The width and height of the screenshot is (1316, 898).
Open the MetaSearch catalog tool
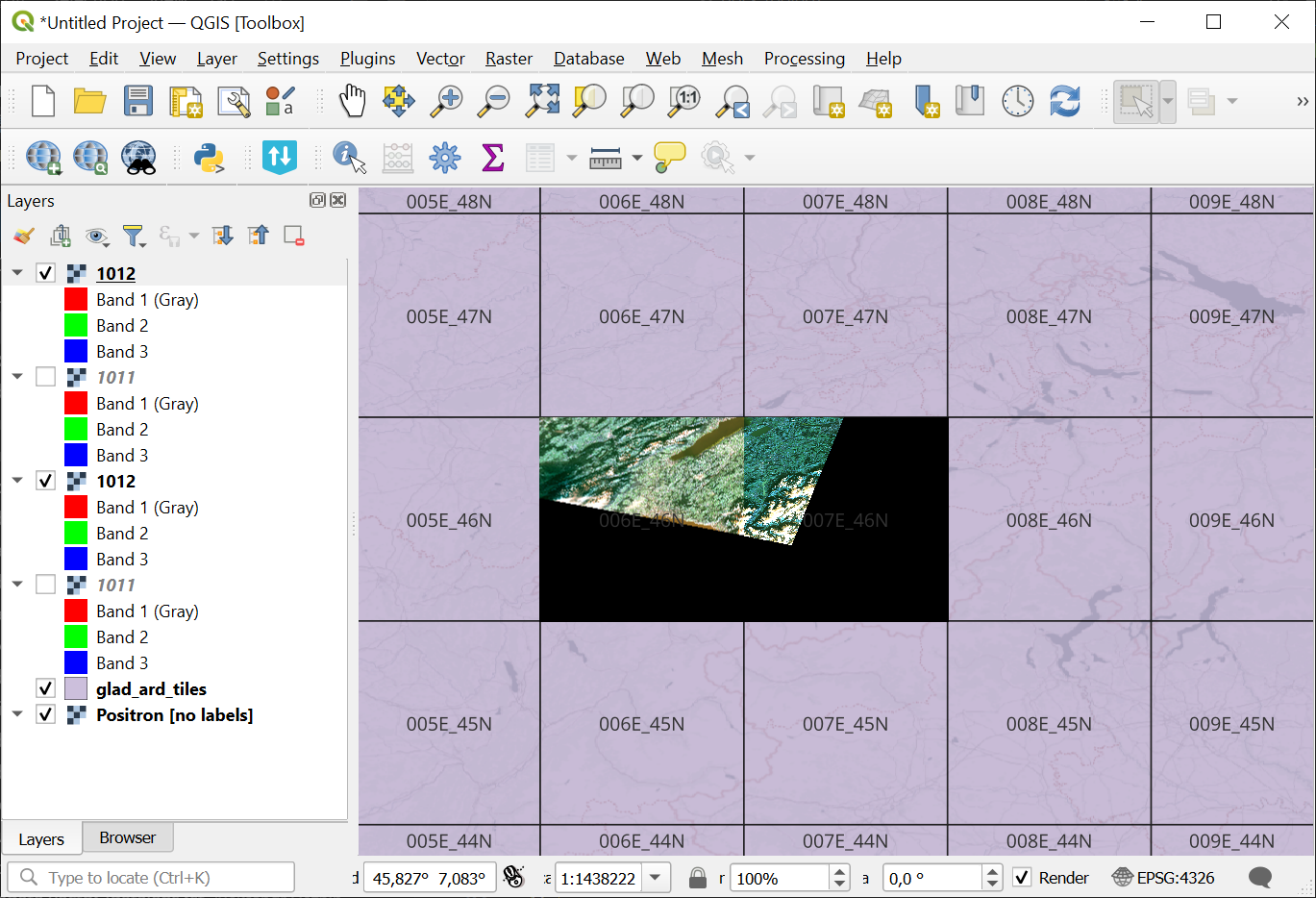click(x=137, y=157)
